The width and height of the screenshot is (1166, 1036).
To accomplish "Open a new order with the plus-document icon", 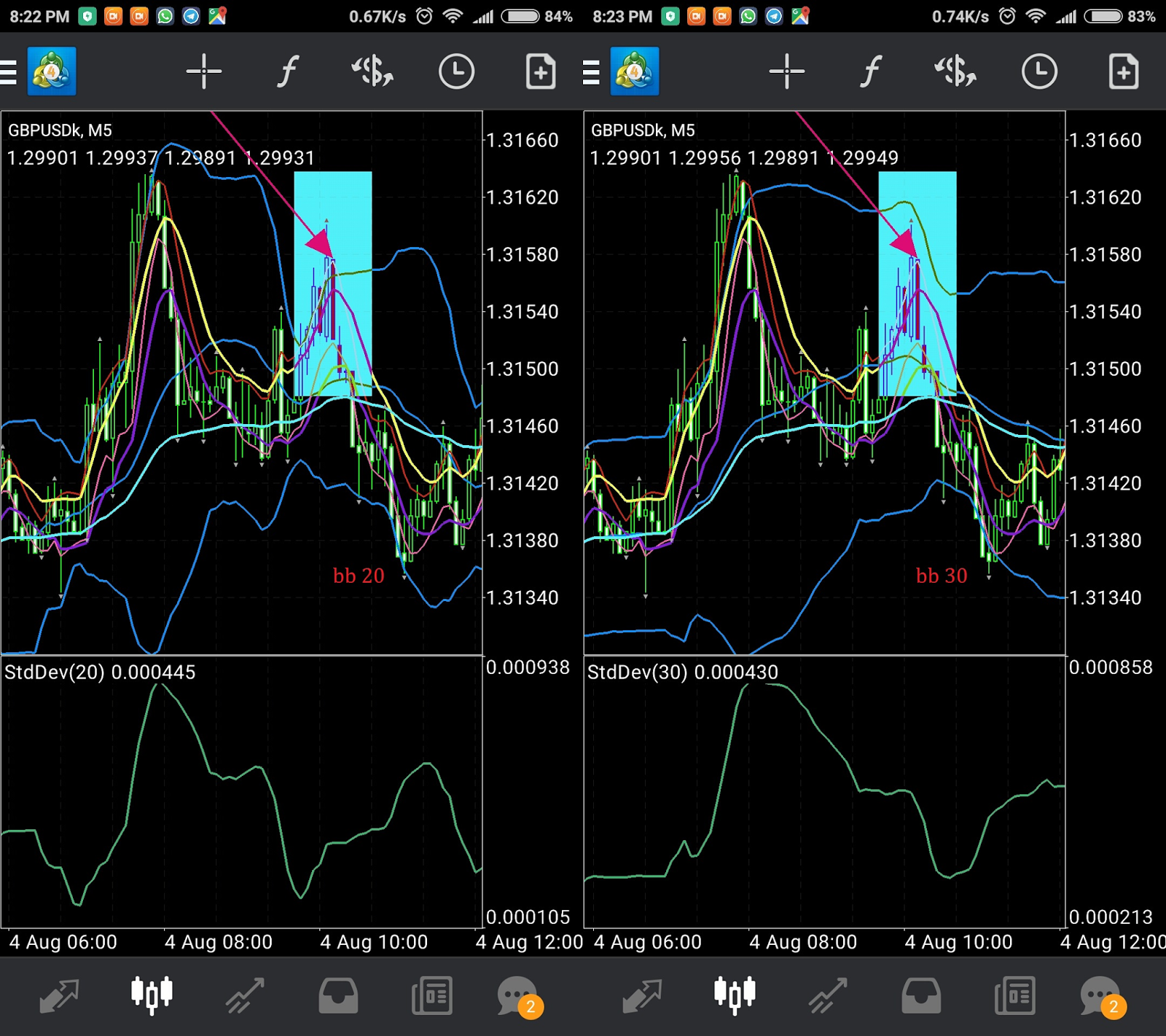I will (541, 71).
